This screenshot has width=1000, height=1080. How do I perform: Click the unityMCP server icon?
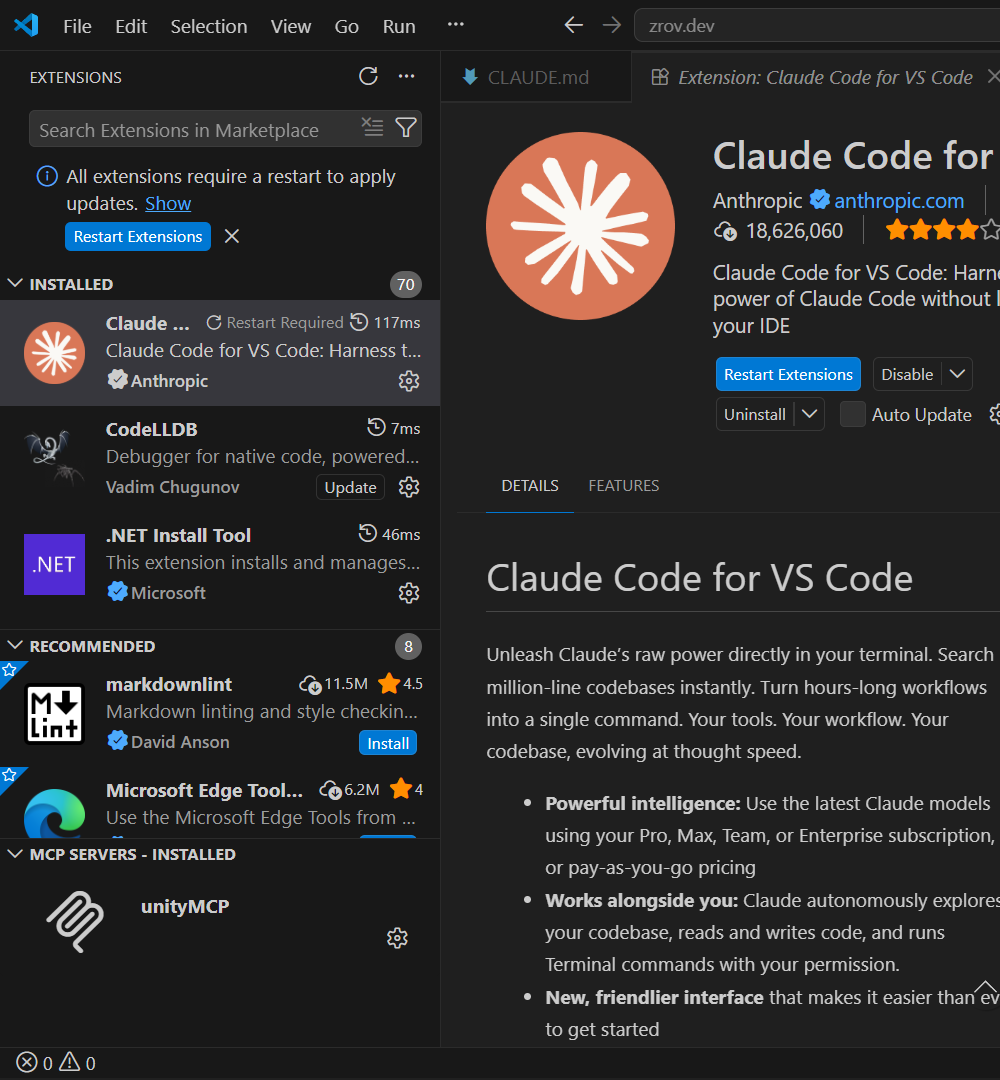[75, 922]
